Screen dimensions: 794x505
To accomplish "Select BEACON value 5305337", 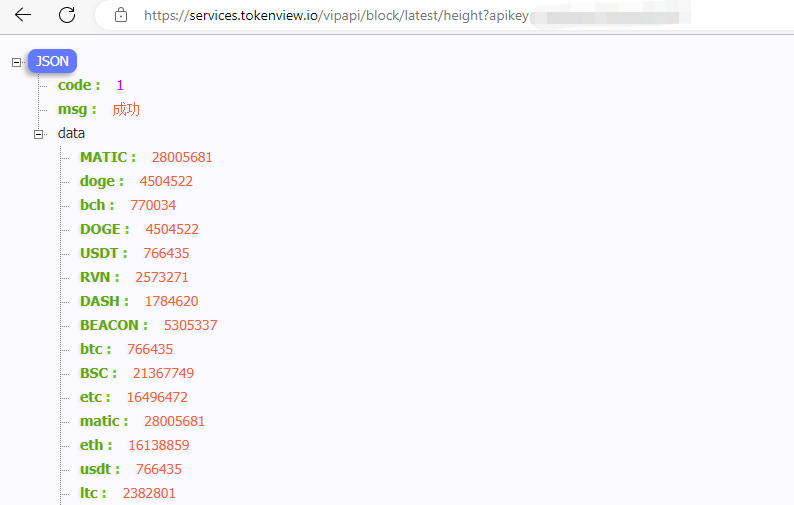I will (x=190, y=325).
